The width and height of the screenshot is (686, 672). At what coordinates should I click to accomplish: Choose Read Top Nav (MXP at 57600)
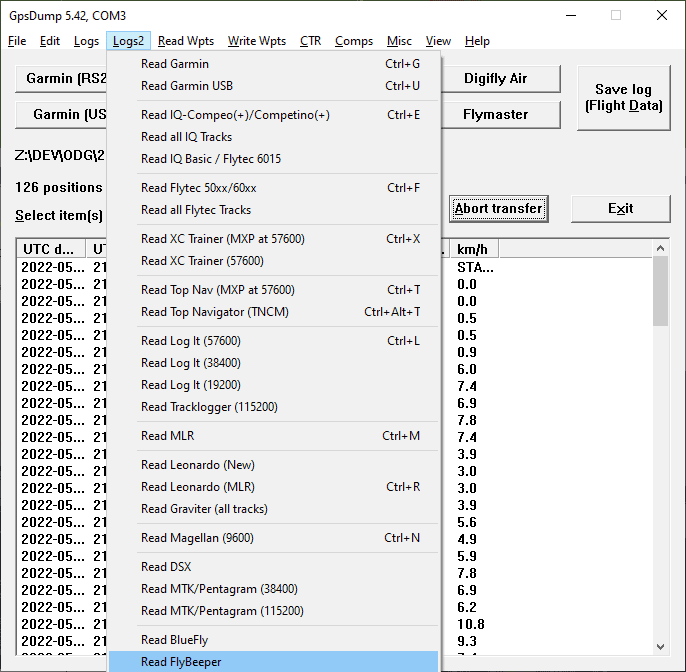[273, 290]
